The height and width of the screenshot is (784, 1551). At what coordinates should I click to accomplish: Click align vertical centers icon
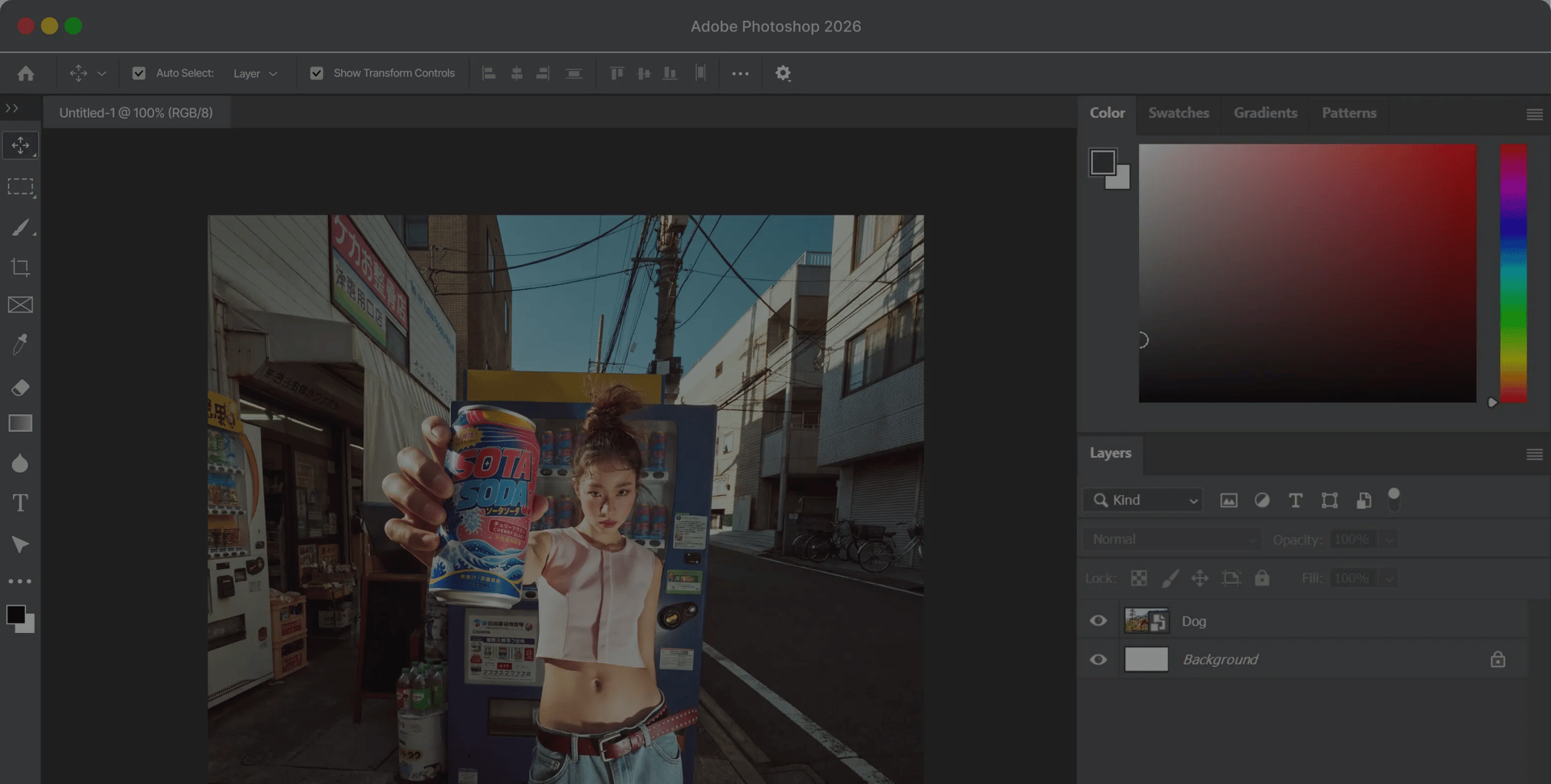pos(644,73)
